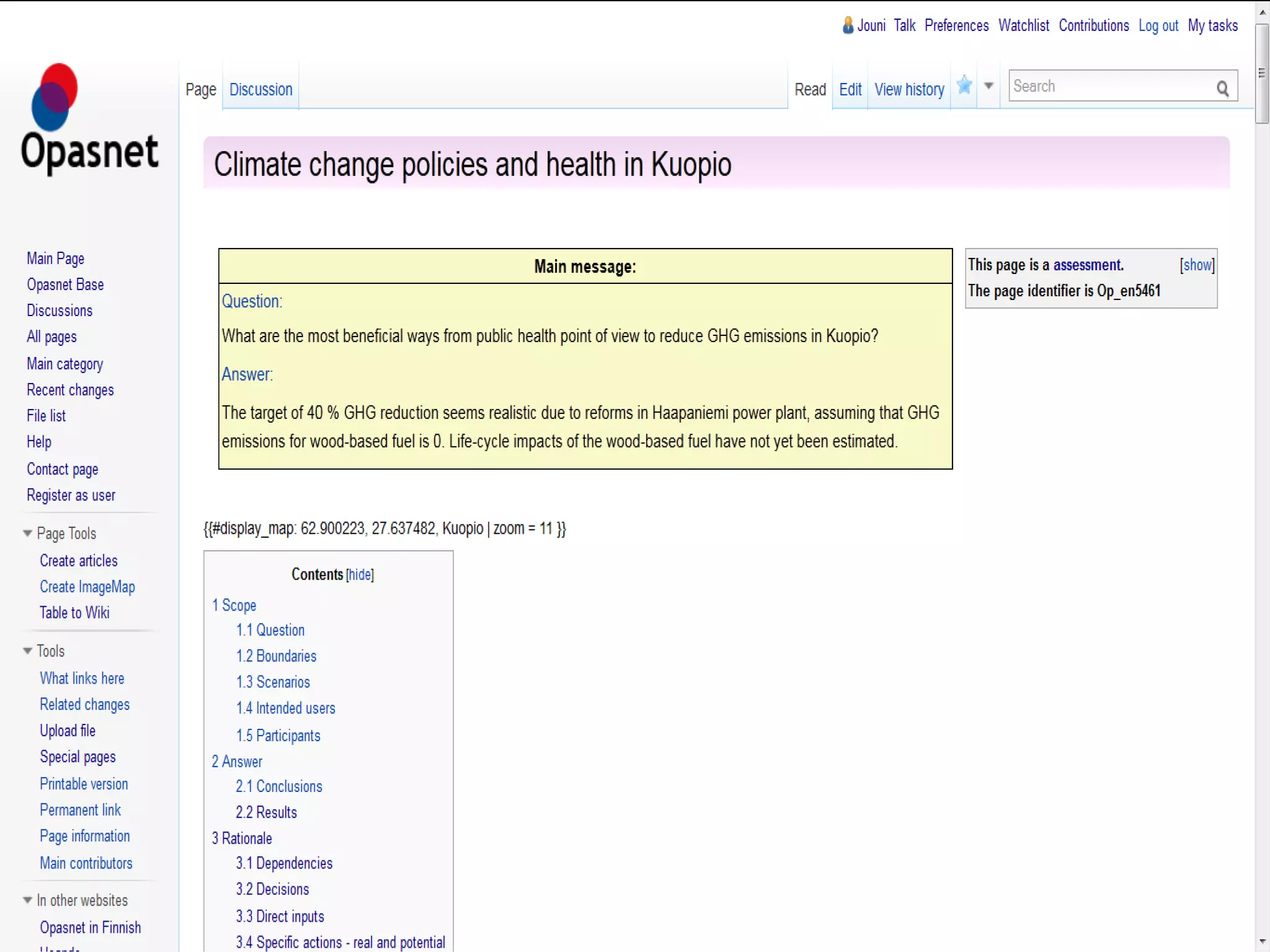Click the user avatar icon beside Jouni
The width and height of the screenshot is (1270, 952).
coord(848,25)
